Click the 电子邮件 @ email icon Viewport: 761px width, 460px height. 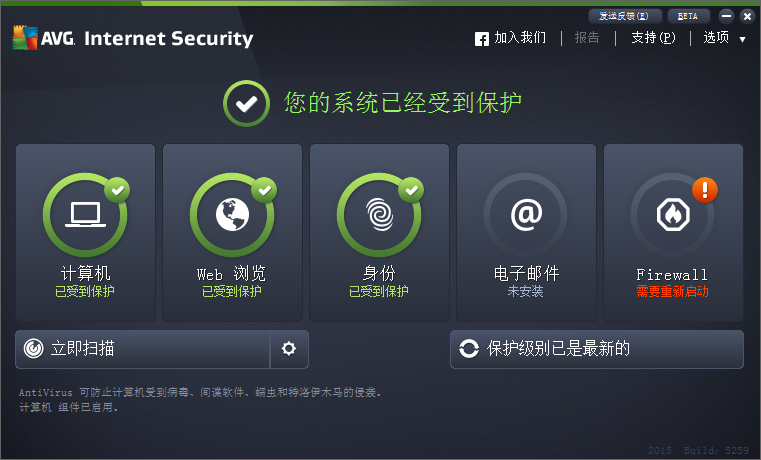pos(526,214)
